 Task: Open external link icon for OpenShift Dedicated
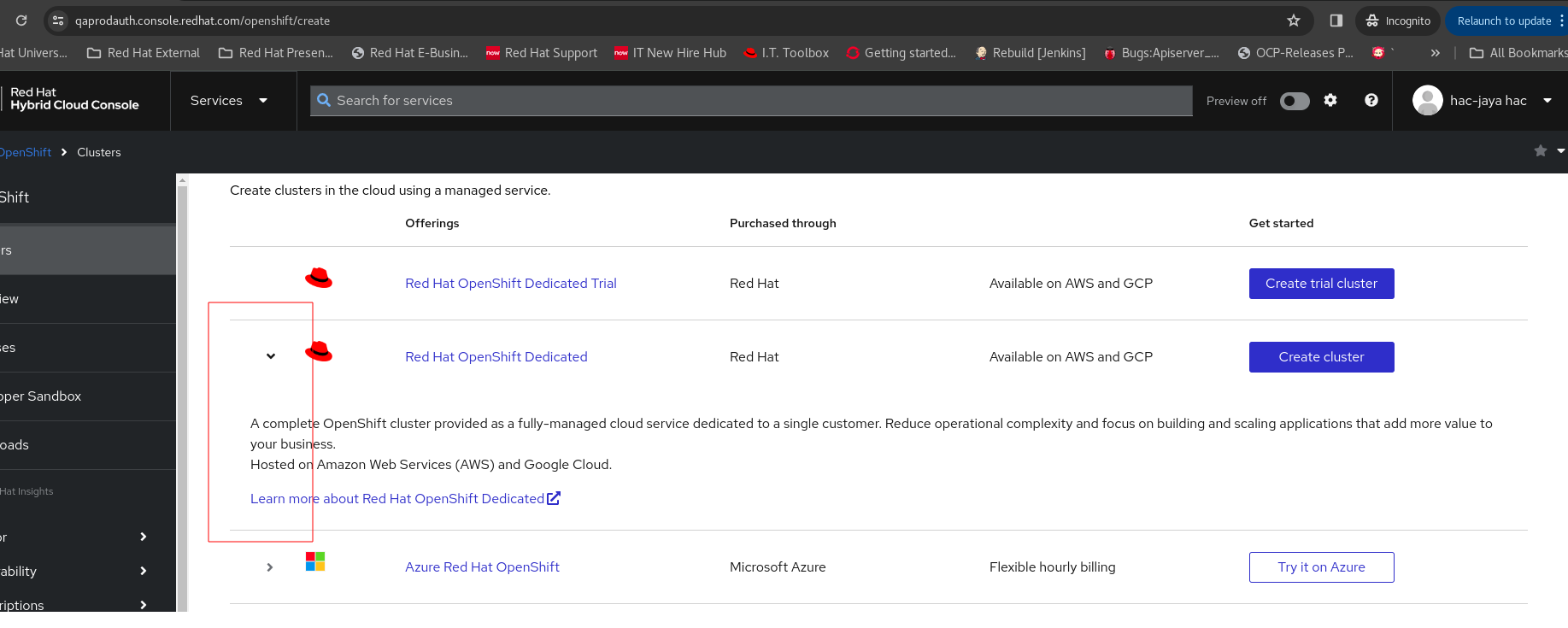point(554,498)
